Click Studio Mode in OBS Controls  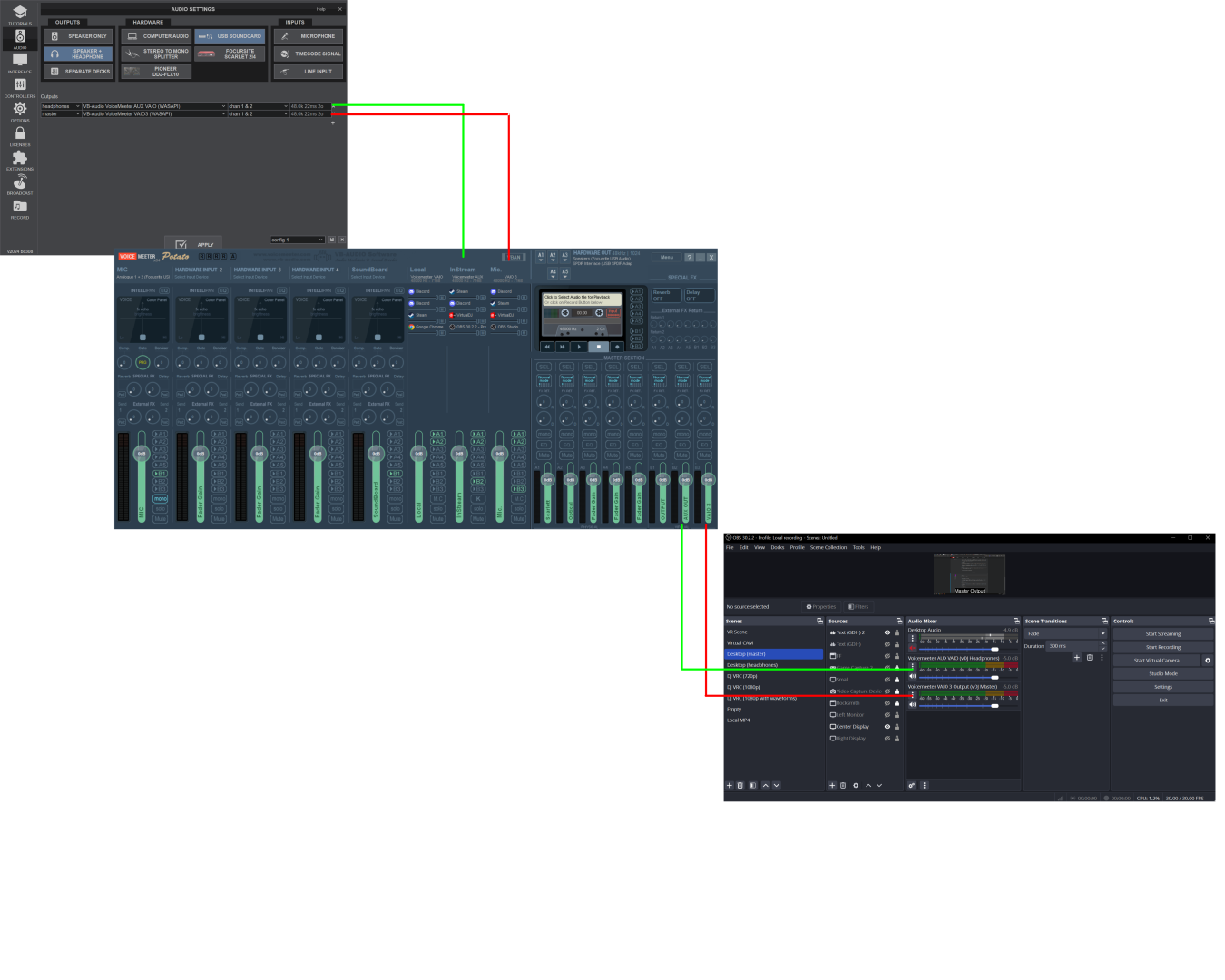[x=1163, y=673]
